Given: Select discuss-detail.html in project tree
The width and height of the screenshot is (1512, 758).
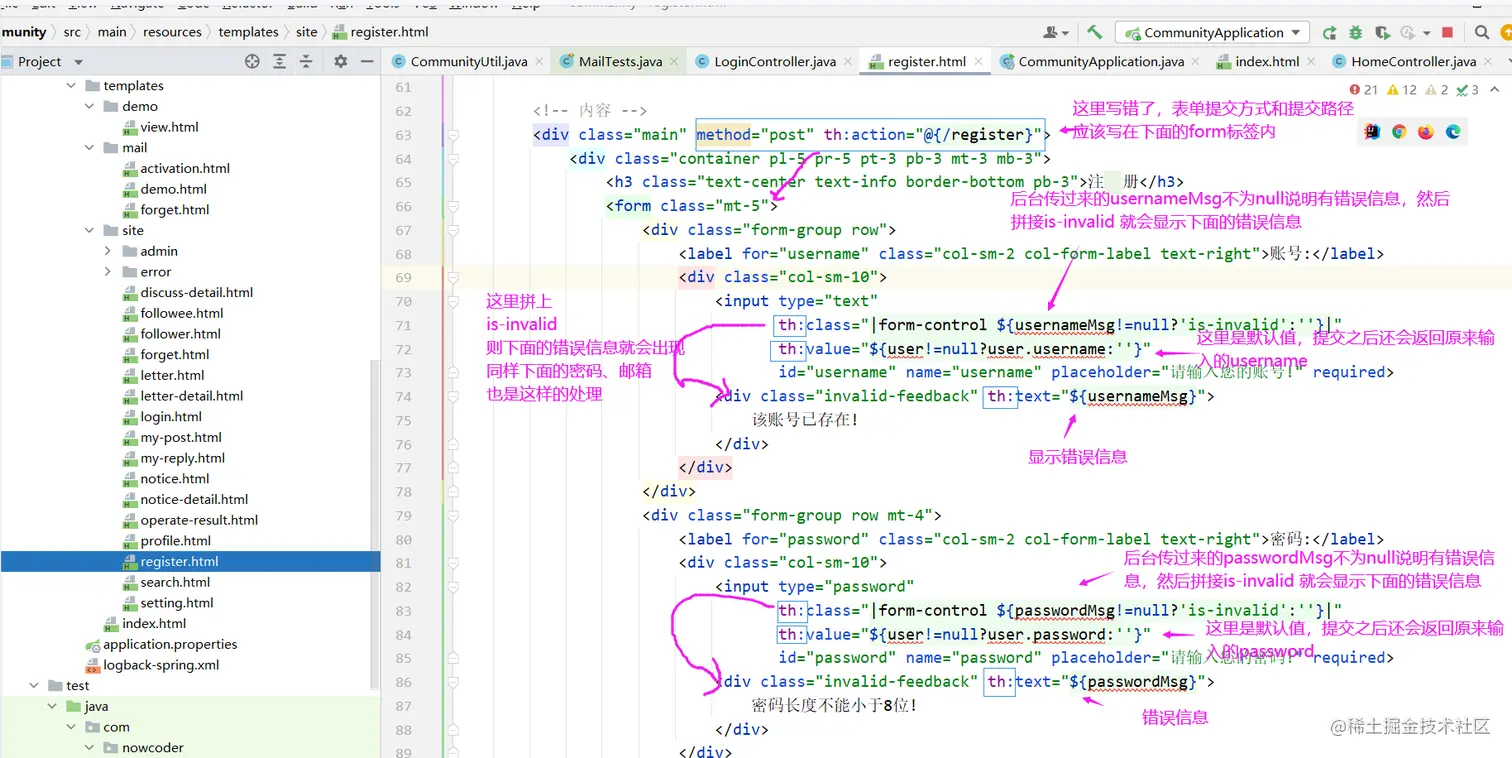Looking at the screenshot, I should 197,292.
